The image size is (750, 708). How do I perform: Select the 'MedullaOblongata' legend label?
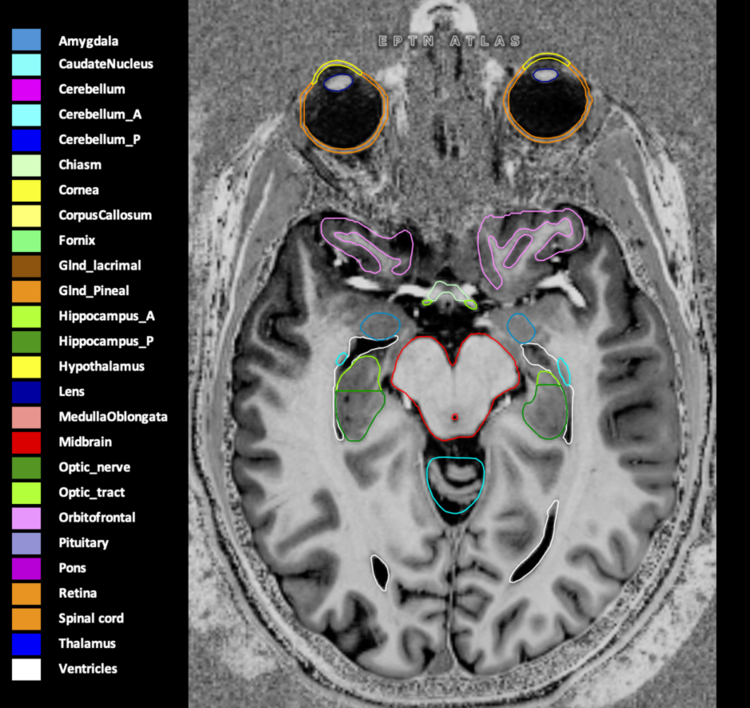(x=113, y=417)
